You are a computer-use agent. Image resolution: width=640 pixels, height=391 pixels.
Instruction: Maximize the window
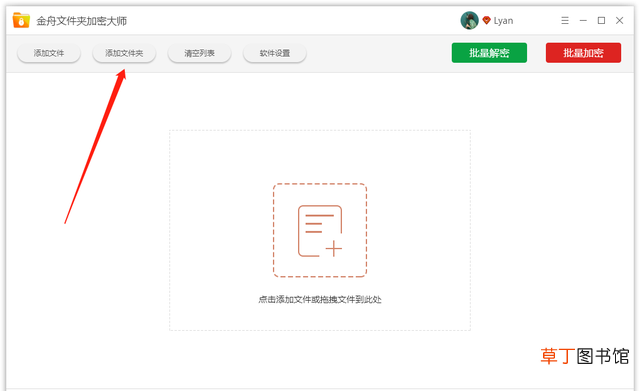(601, 20)
